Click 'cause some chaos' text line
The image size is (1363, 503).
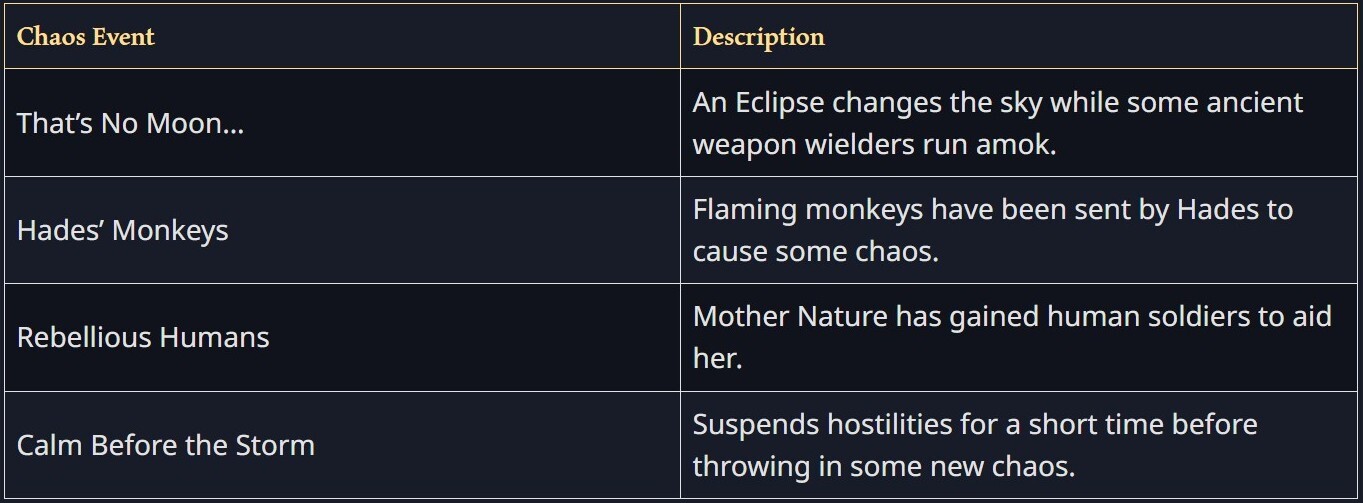tap(815, 252)
